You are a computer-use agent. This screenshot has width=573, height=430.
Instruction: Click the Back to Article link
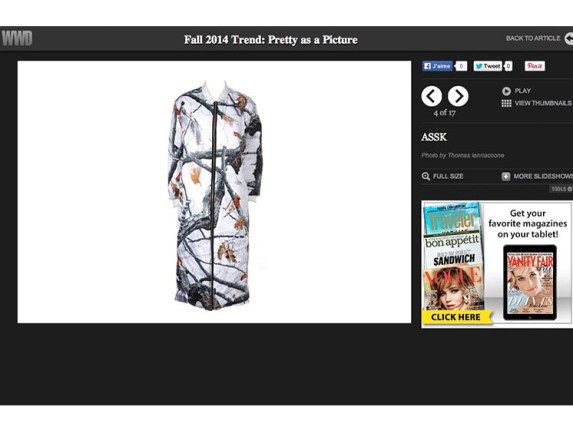pos(533,38)
